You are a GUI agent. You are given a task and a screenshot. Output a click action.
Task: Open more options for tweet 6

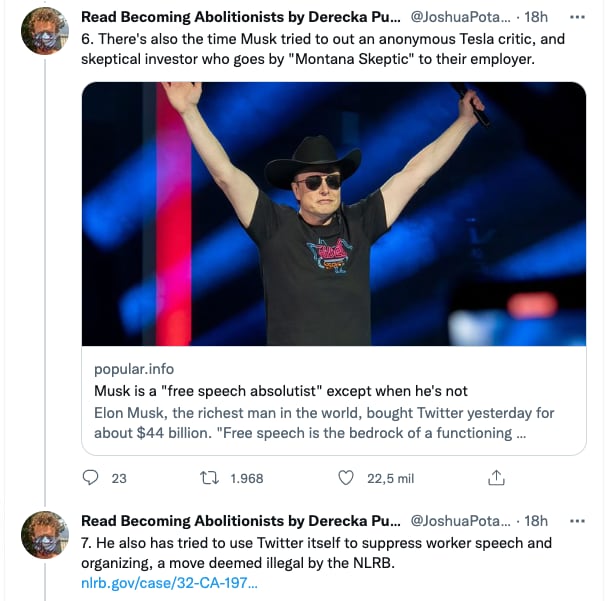(577, 18)
